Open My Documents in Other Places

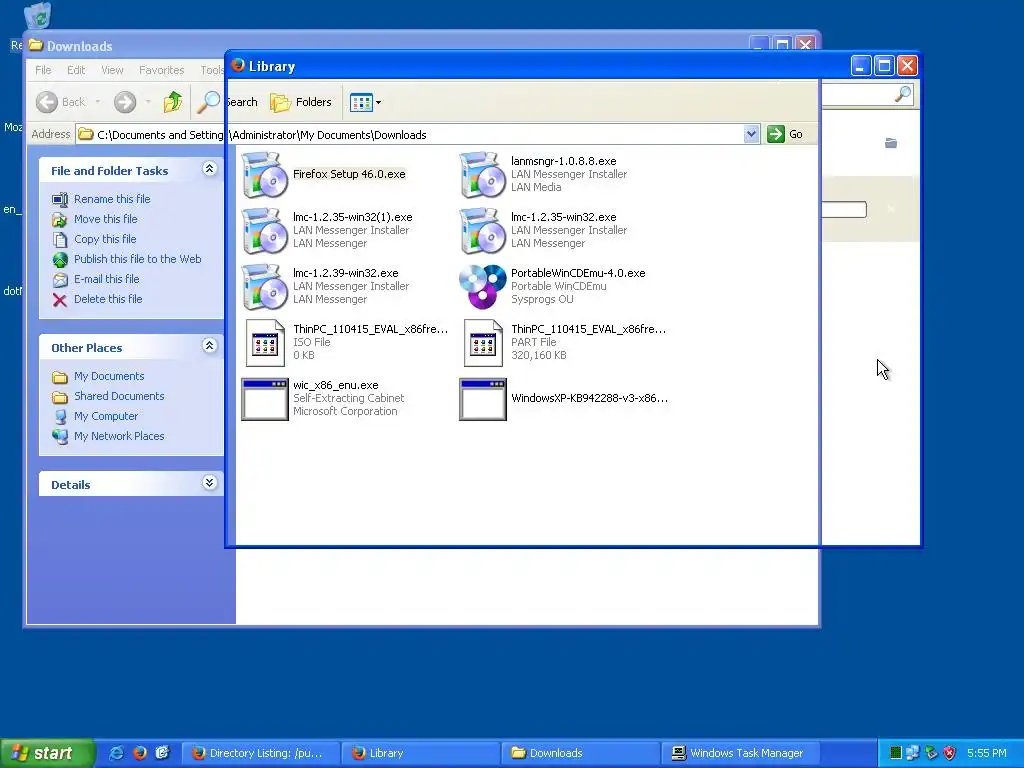[x=109, y=376]
